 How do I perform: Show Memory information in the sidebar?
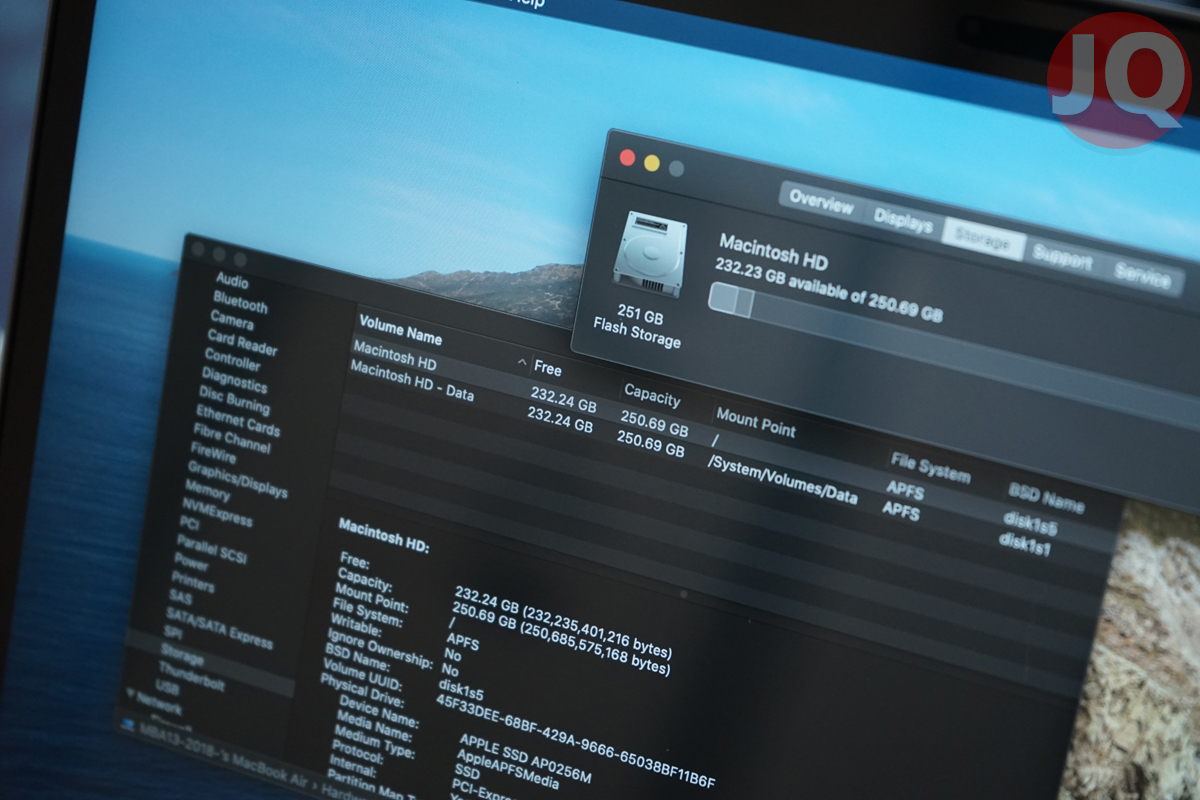pos(207,489)
